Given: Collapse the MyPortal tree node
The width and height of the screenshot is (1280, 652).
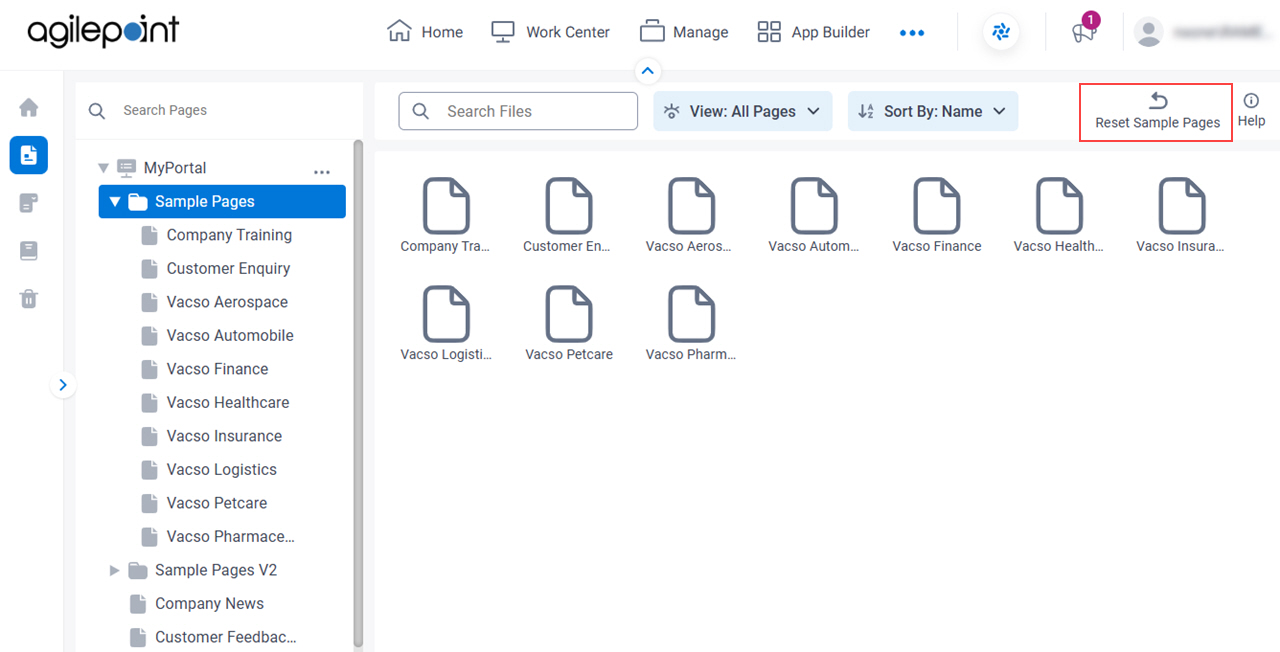Looking at the screenshot, I should 103,168.
